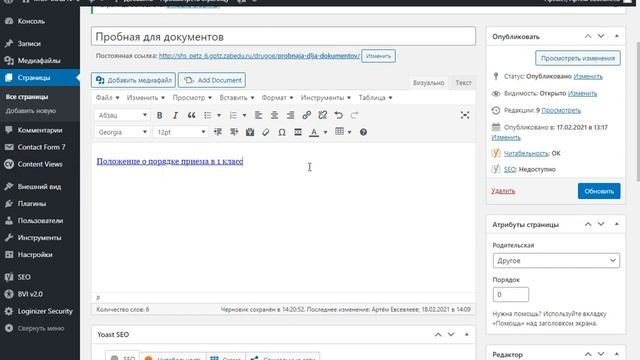This screenshot has height=360, width=640.
Task: Collapse the Атрибуты страницы panel toggle
Action: pos(616,224)
